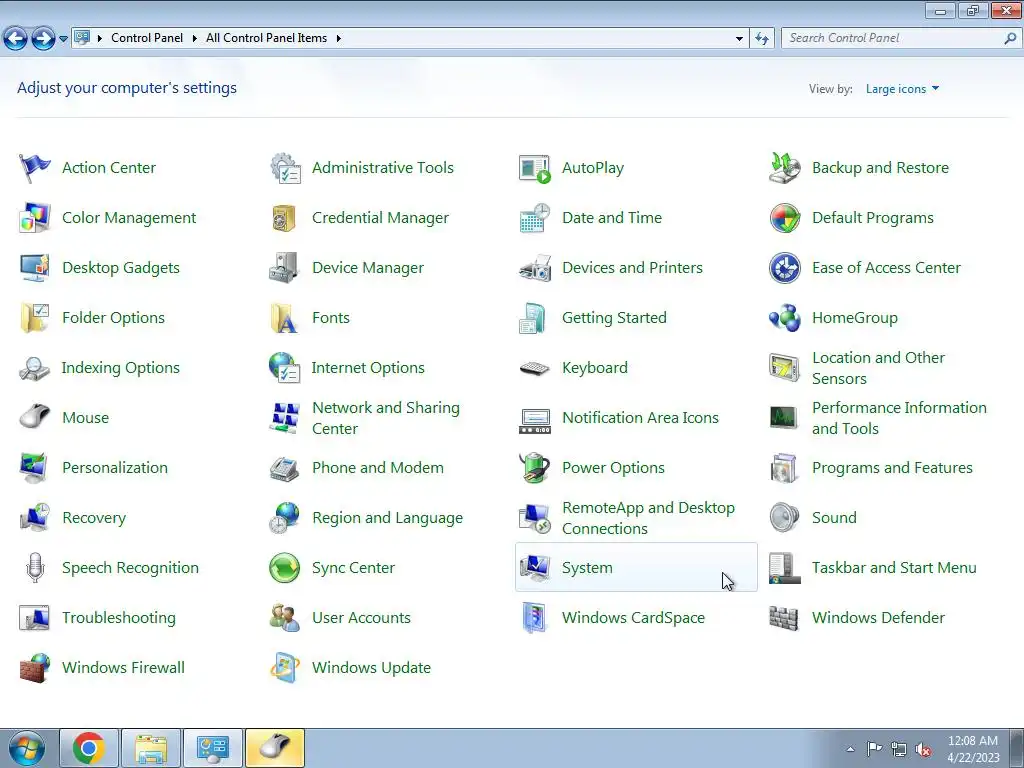Image resolution: width=1024 pixels, height=768 pixels.
Task: Open the Troubleshooting link
Action: [119, 618]
